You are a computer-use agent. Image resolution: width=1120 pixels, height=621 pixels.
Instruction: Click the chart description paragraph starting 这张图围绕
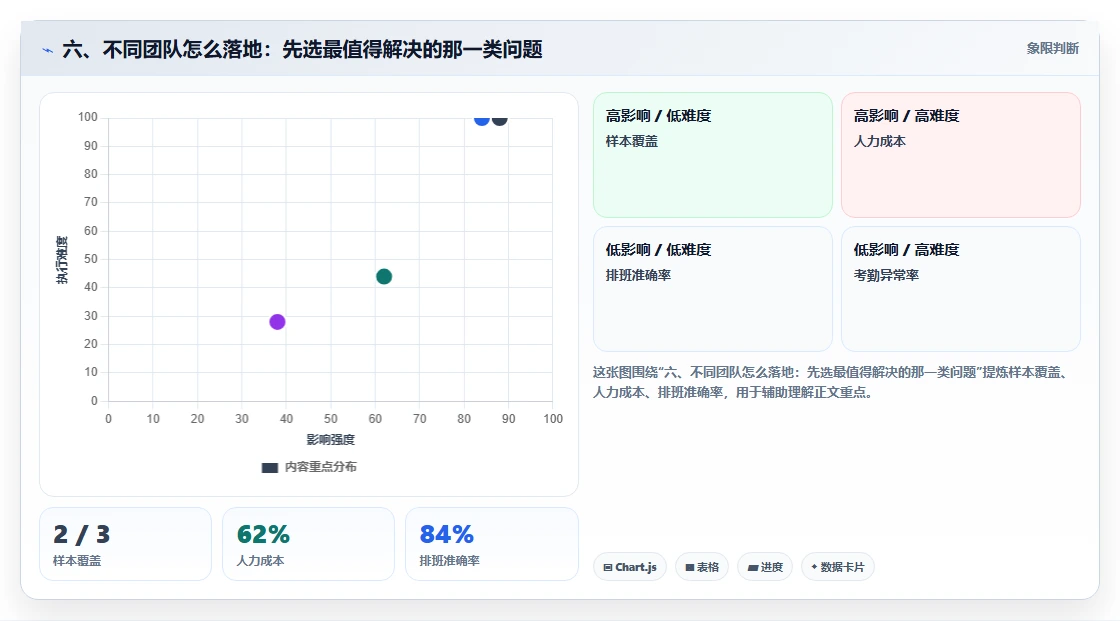coord(832,382)
